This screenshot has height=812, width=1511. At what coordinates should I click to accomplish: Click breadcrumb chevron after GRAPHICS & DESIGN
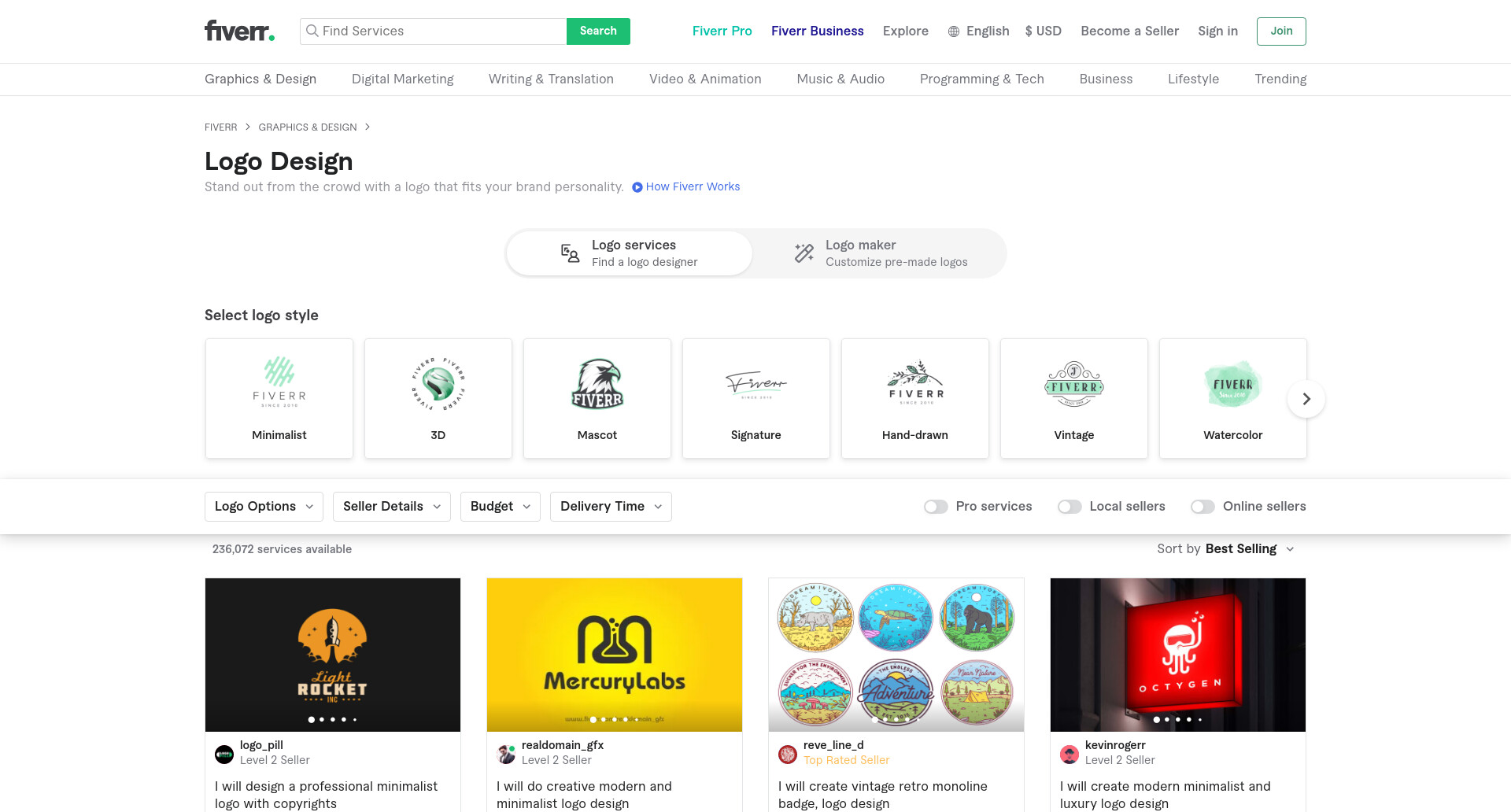(x=367, y=127)
